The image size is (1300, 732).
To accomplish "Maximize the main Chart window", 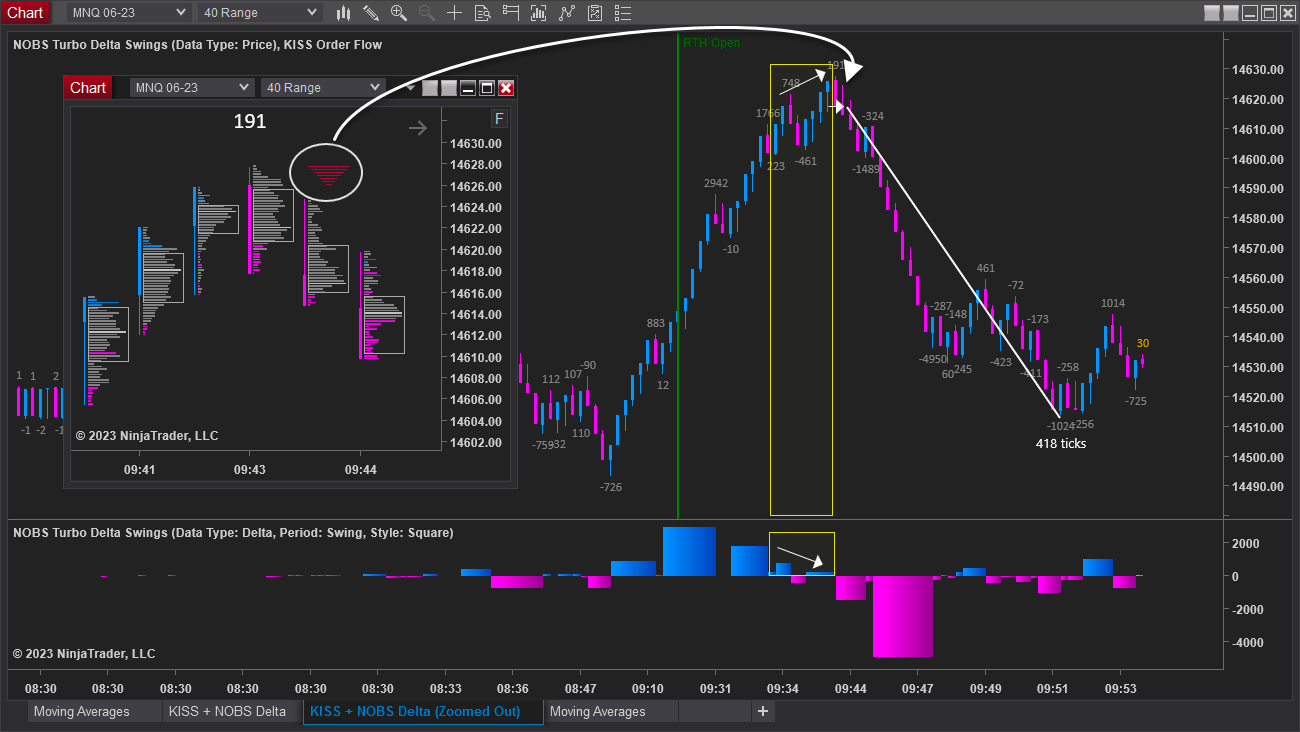I will coord(1269,13).
